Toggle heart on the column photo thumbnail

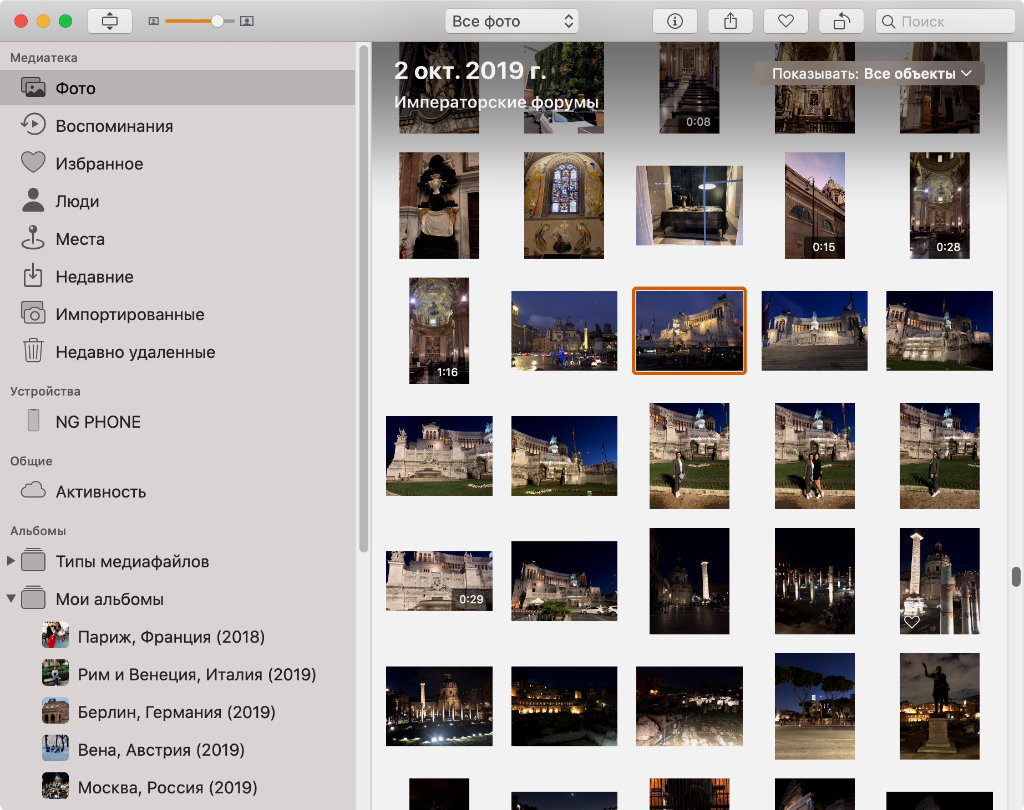point(911,622)
